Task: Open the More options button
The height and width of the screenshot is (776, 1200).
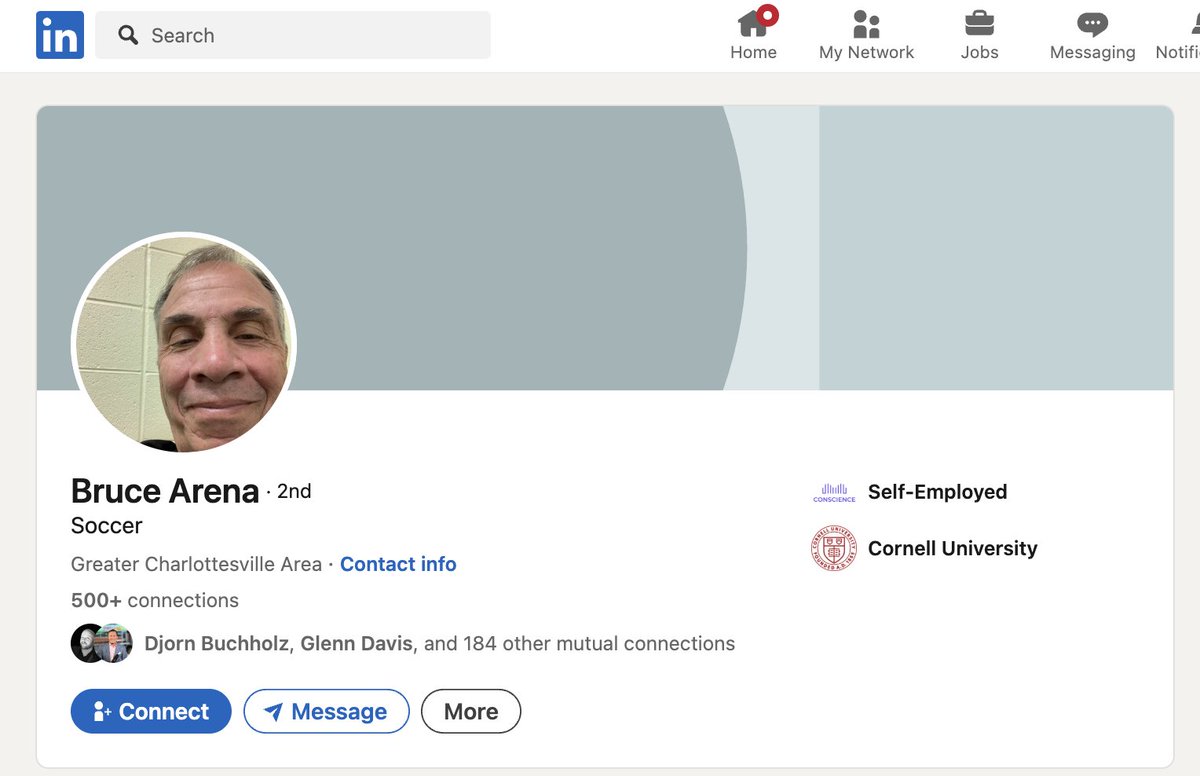Action: point(471,711)
